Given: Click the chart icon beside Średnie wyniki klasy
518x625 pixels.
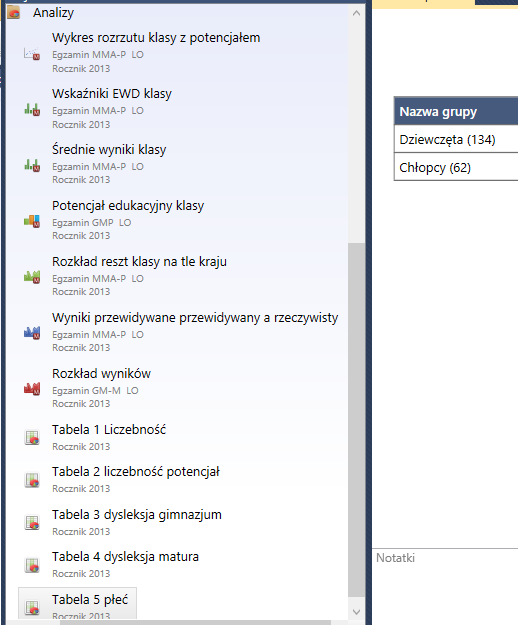Looking at the screenshot, I should [x=32, y=165].
